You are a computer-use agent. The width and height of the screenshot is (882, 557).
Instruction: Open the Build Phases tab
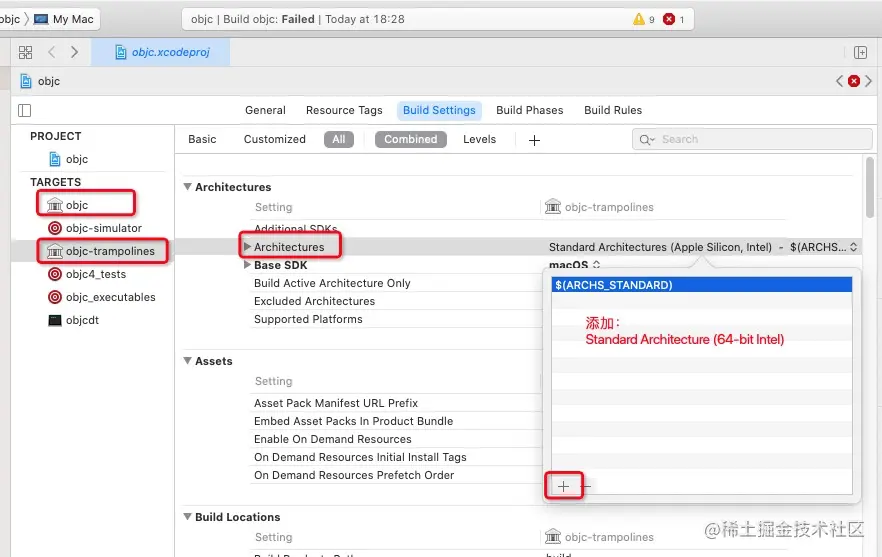coord(529,110)
